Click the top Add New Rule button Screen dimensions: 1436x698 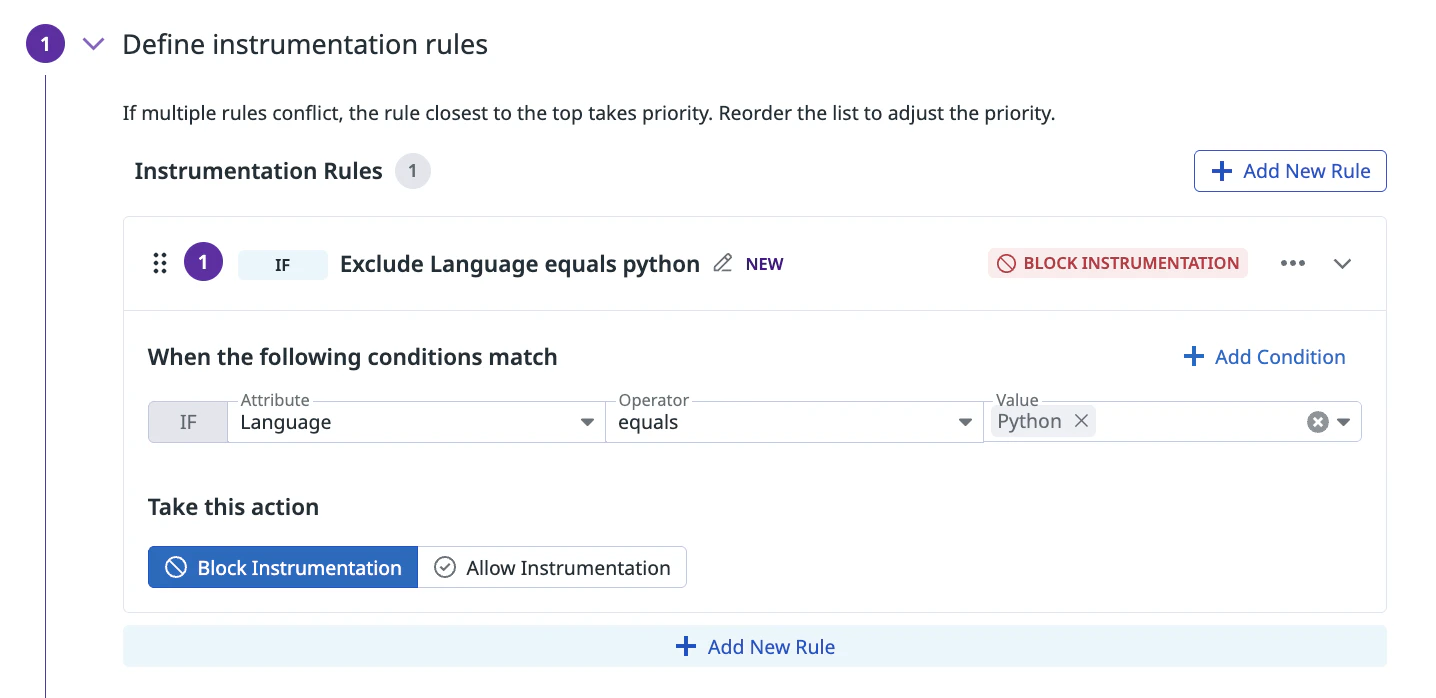tap(1289, 171)
